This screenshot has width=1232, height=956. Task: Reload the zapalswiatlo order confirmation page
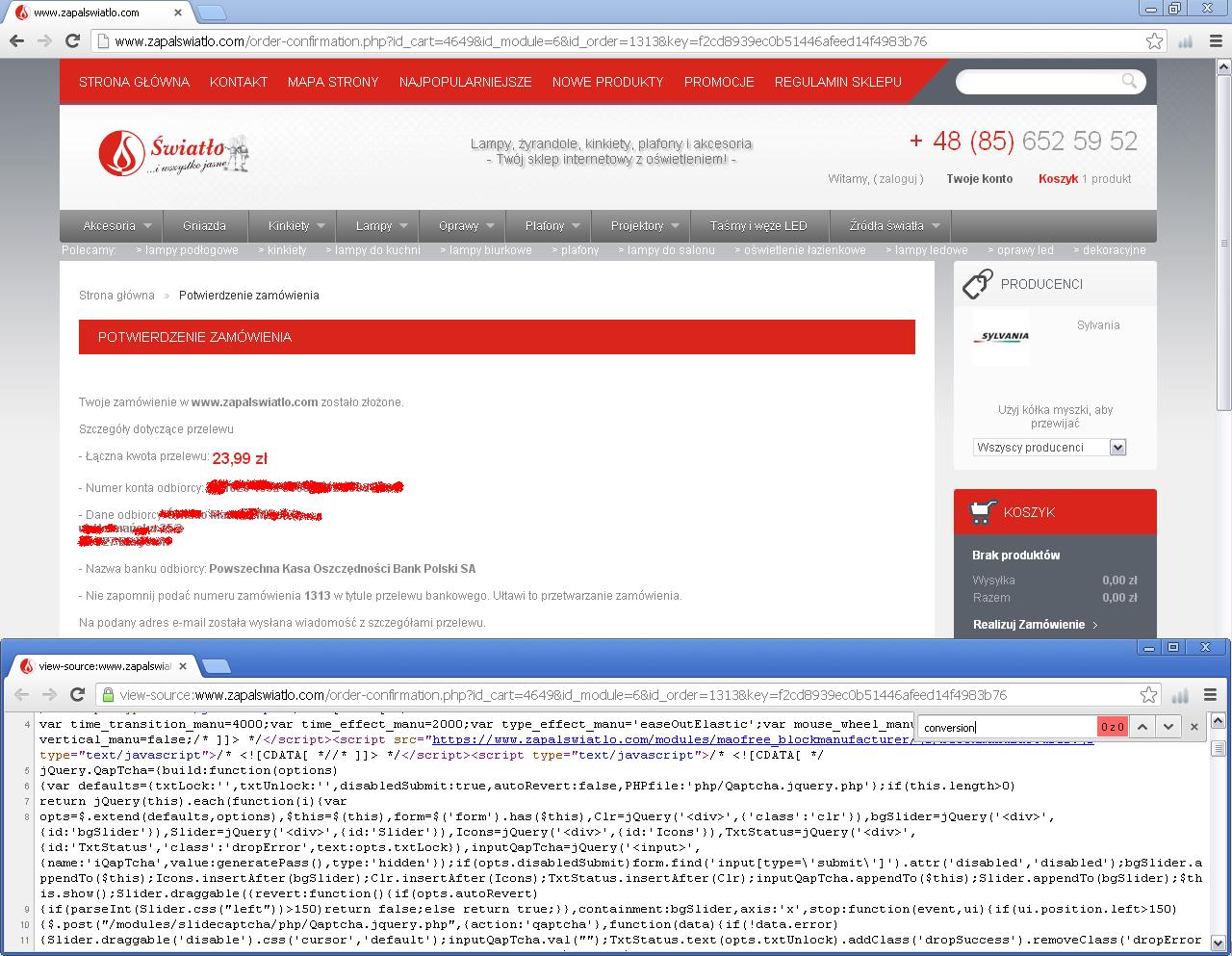[72, 40]
